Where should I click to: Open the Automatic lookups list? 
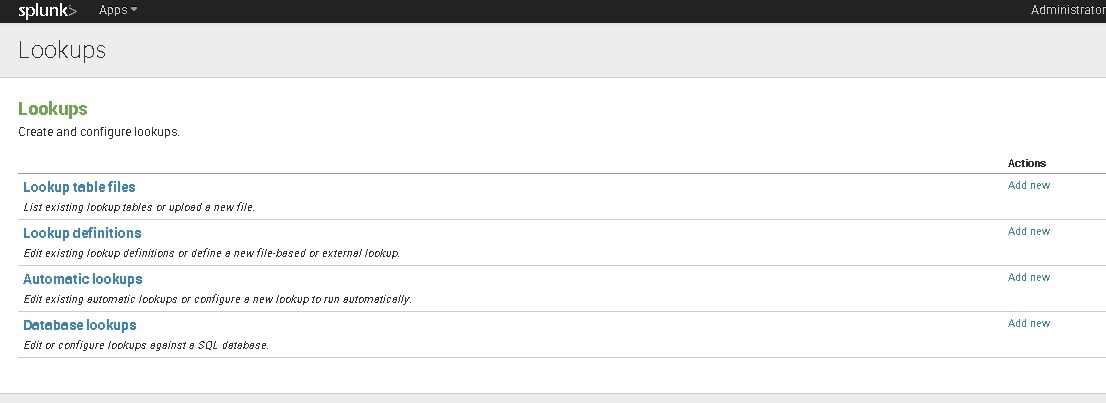click(83, 279)
